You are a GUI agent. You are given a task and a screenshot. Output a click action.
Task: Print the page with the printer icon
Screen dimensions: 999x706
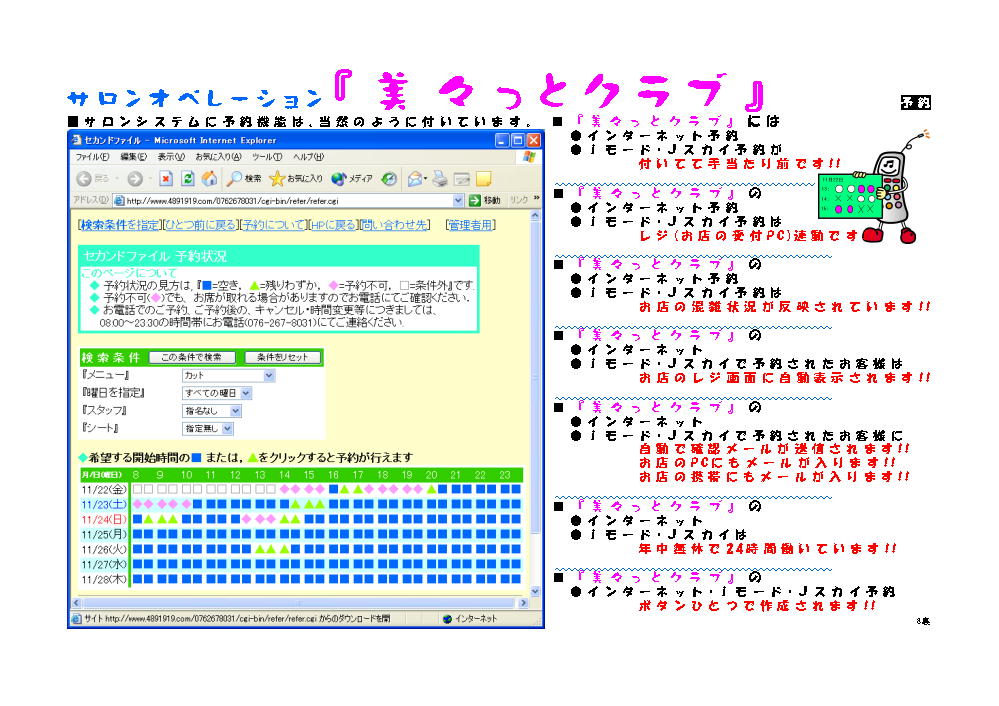pyautogui.click(x=440, y=179)
